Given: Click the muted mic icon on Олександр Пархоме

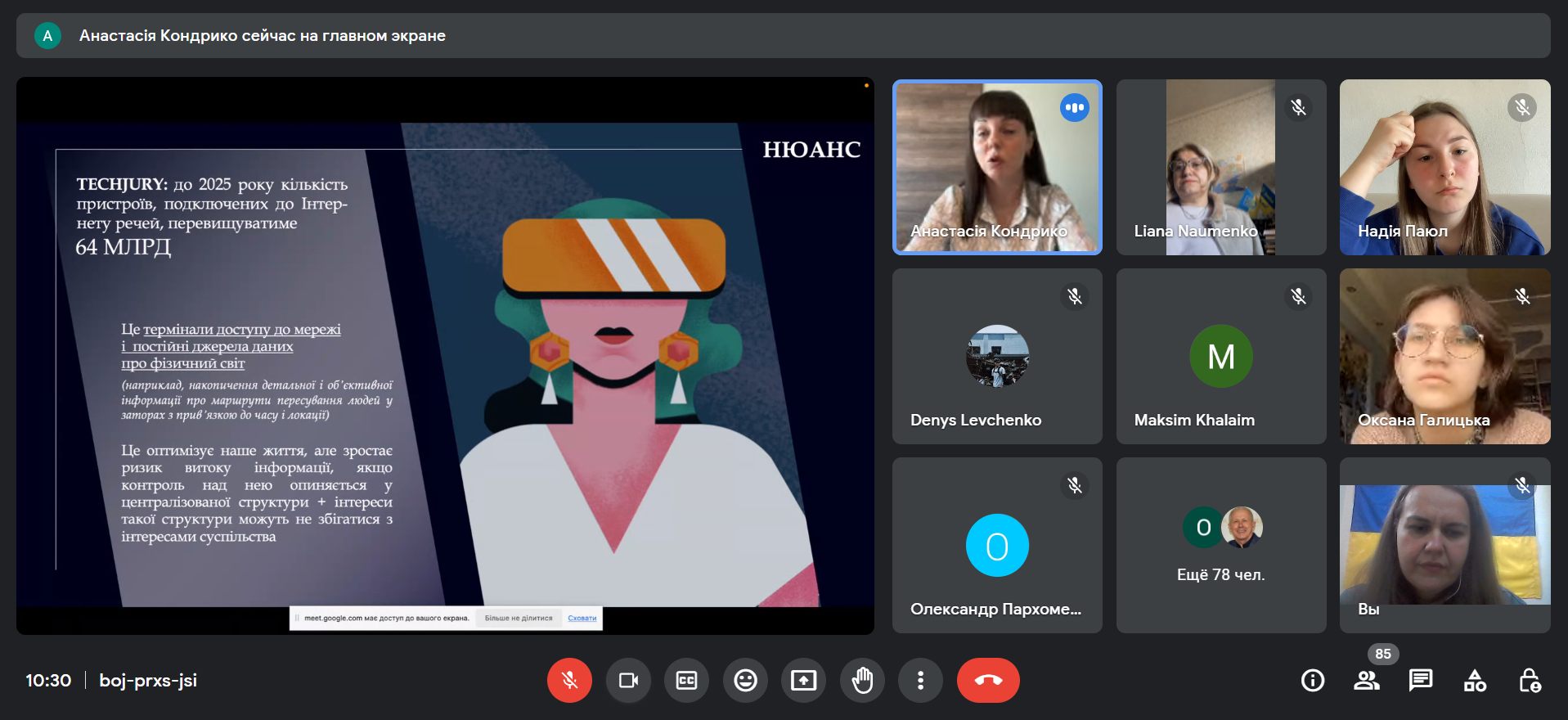Looking at the screenshot, I should pos(1075,485).
